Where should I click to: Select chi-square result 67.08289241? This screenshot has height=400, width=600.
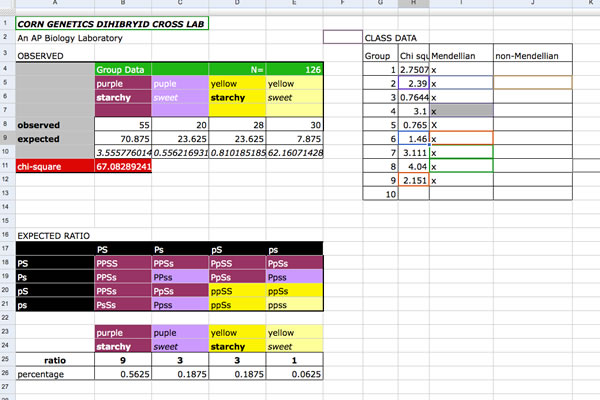123,167
